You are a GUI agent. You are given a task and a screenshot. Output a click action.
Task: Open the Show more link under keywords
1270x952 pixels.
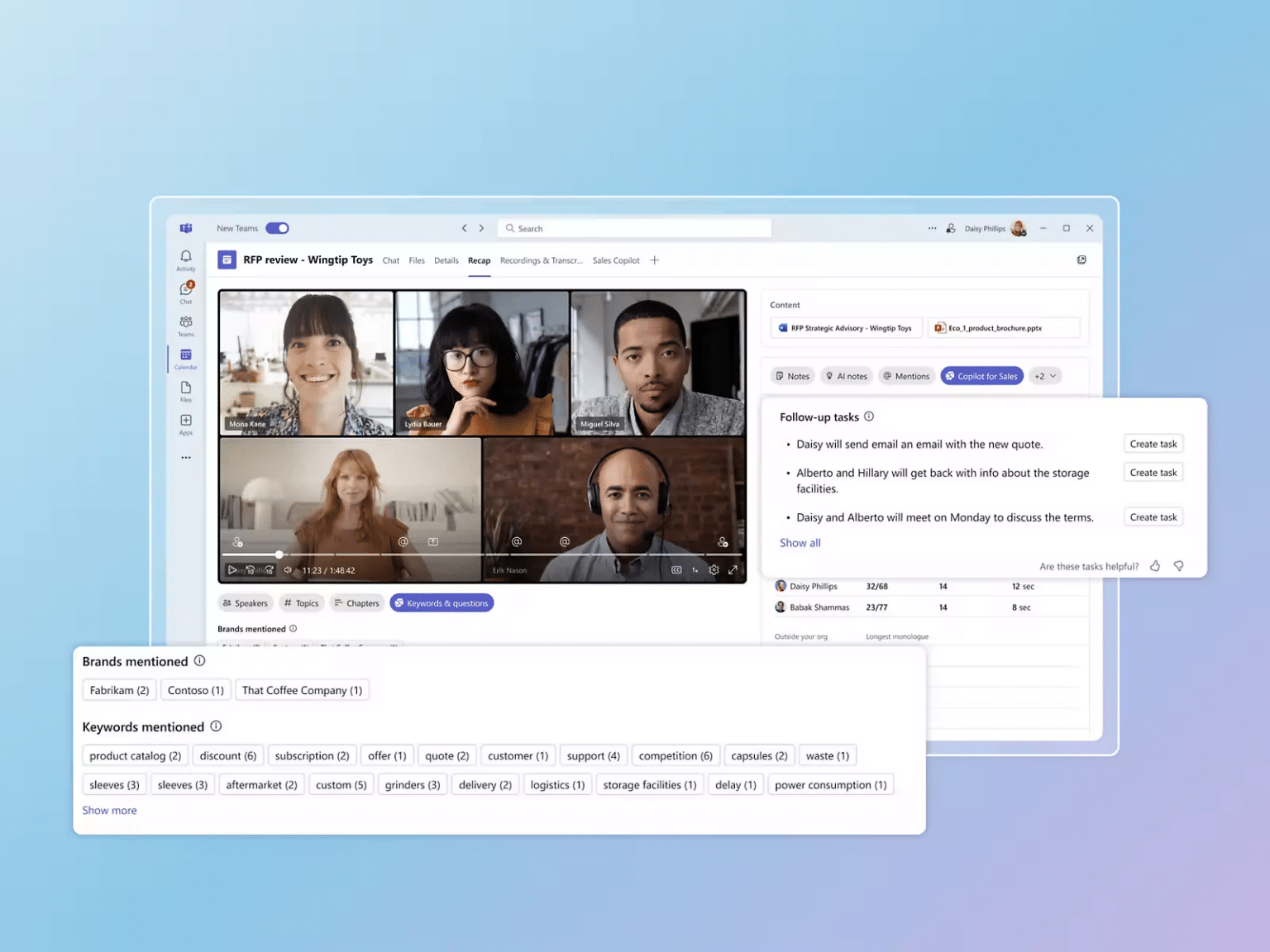tap(109, 810)
